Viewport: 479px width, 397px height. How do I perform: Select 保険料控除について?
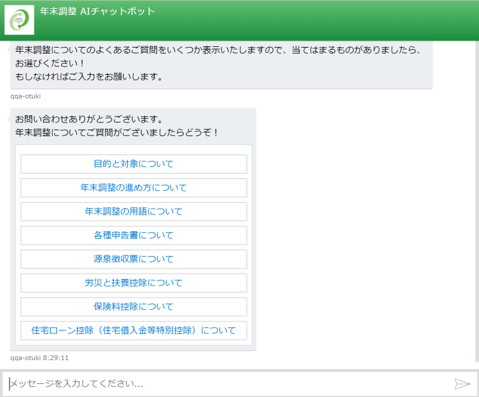[134, 307]
